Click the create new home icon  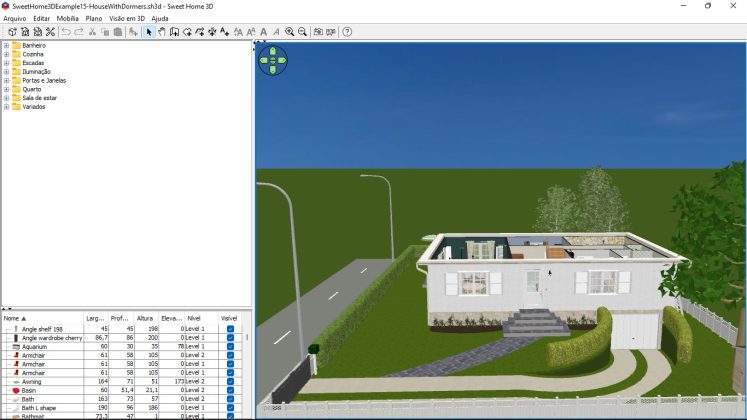click(x=12, y=32)
